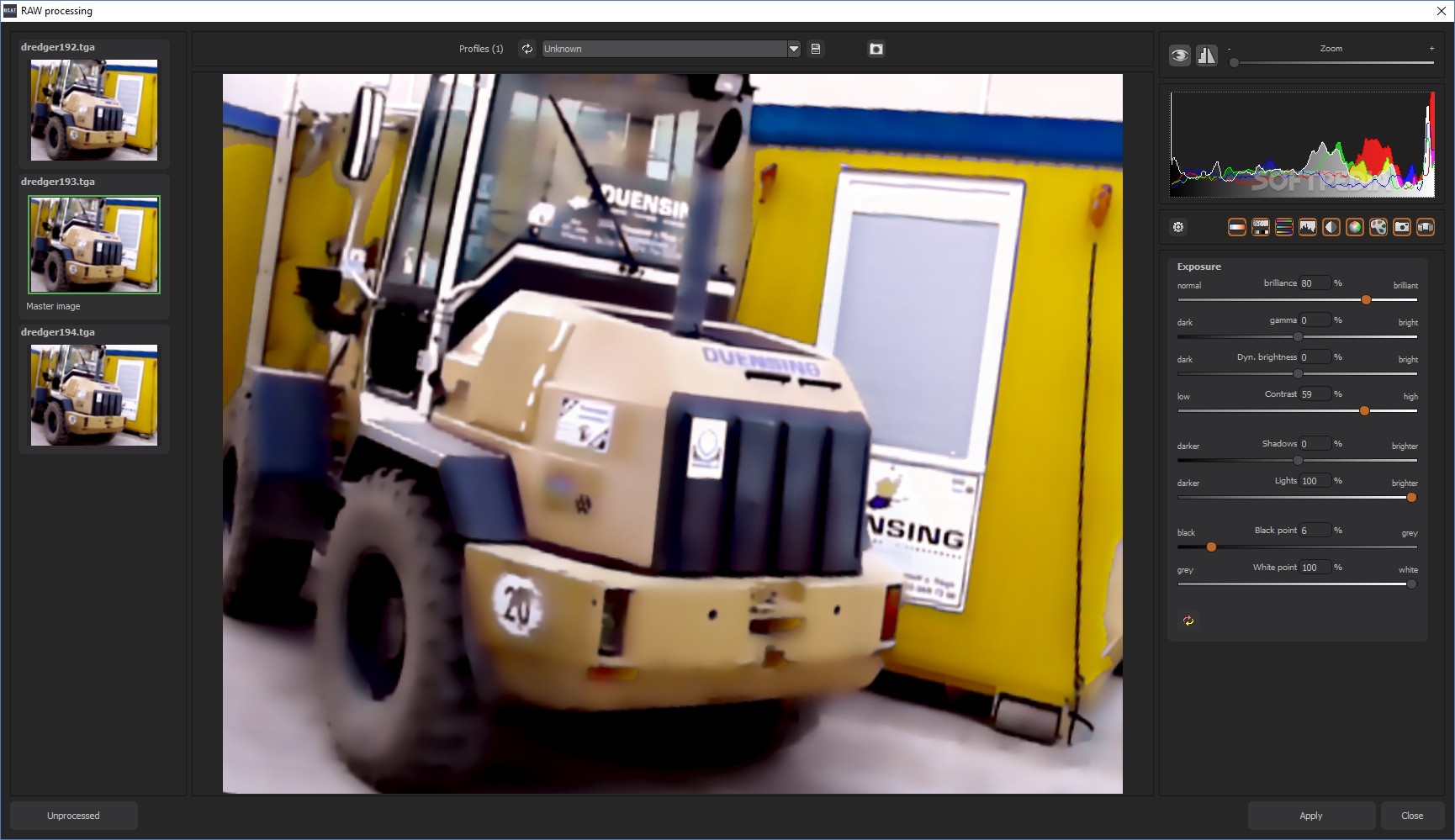
Task: Click the yellow reset icon under Exposure
Action: [x=1188, y=621]
